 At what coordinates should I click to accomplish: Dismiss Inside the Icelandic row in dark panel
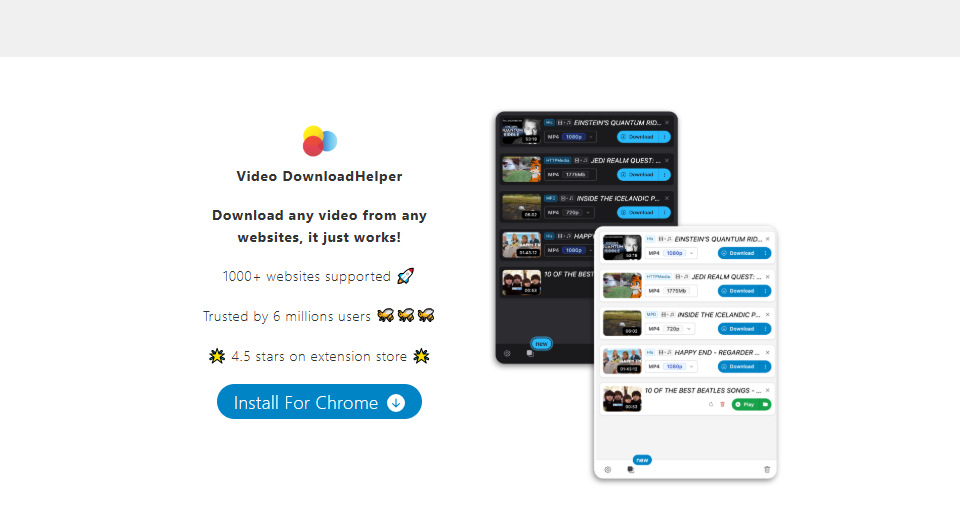pos(667,198)
